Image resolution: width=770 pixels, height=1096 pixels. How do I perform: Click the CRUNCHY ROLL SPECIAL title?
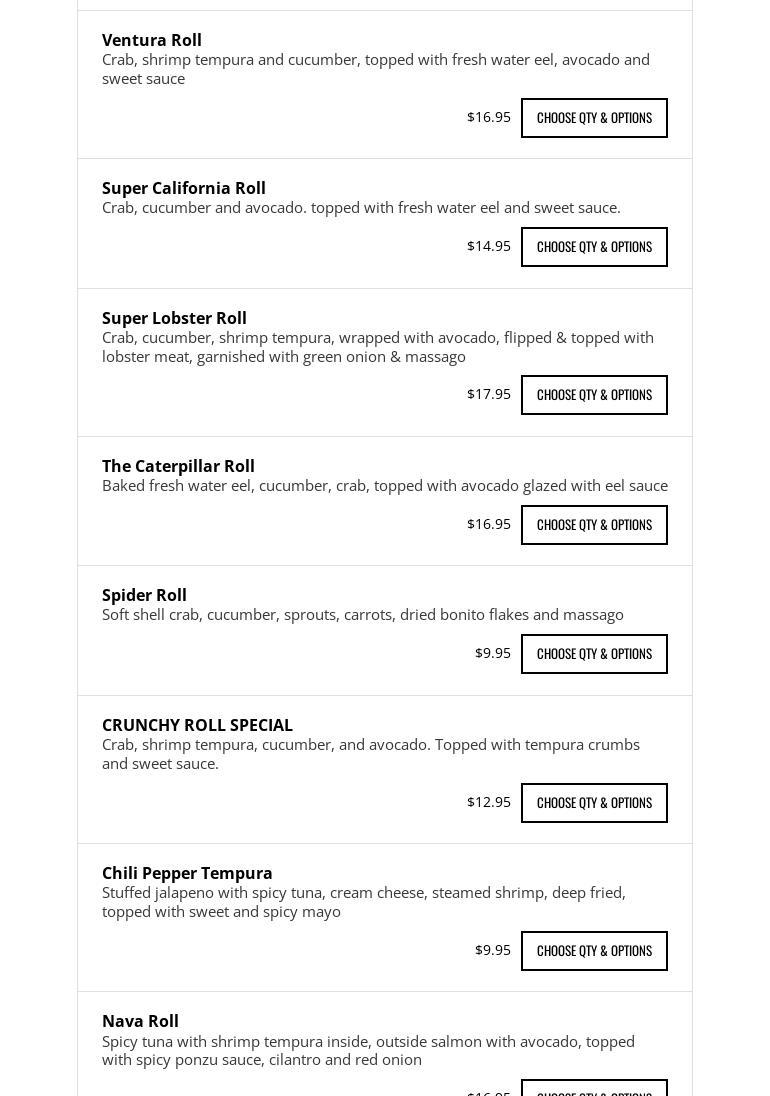197,725
